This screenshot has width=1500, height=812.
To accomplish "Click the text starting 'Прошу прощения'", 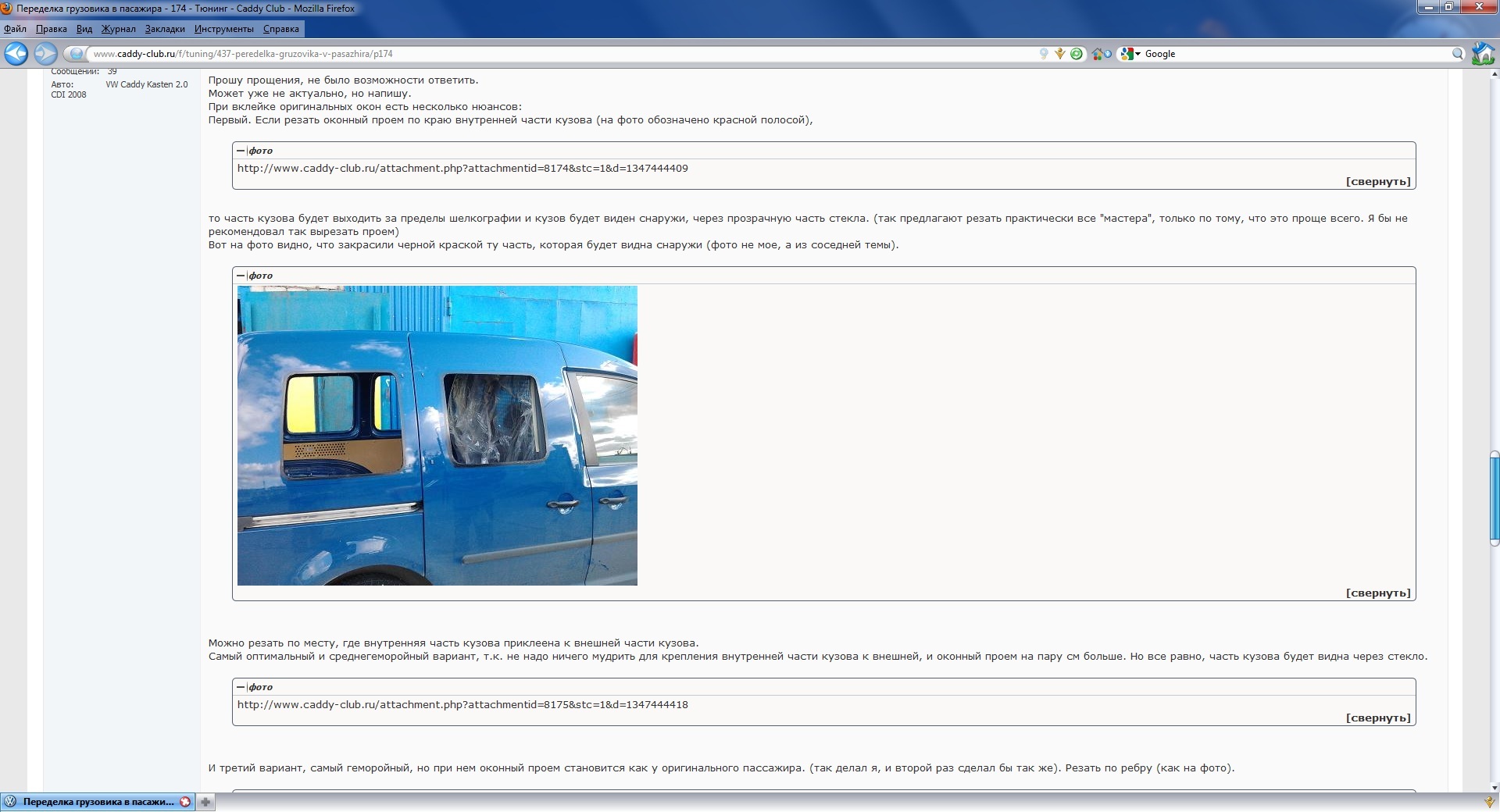I will point(343,80).
